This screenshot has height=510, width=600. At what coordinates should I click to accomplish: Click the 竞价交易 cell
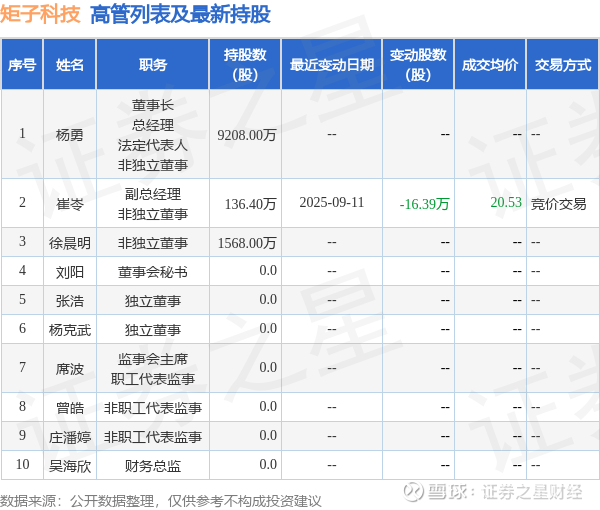pyautogui.click(x=559, y=204)
